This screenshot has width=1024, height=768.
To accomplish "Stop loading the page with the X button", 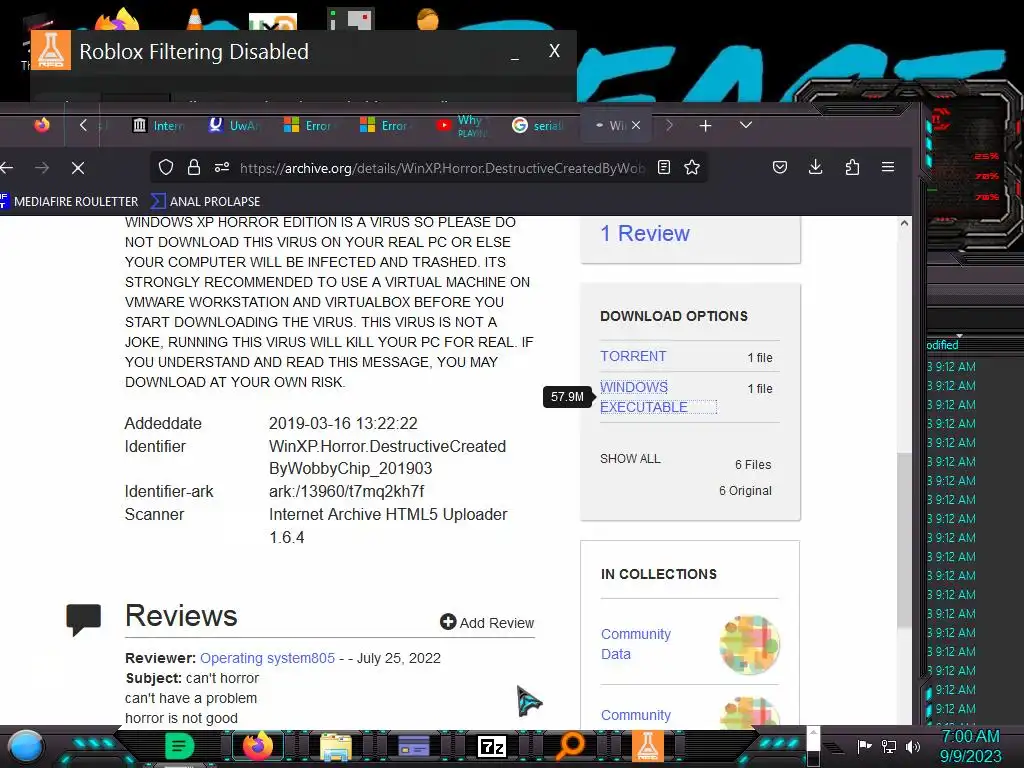I will coord(78,168).
